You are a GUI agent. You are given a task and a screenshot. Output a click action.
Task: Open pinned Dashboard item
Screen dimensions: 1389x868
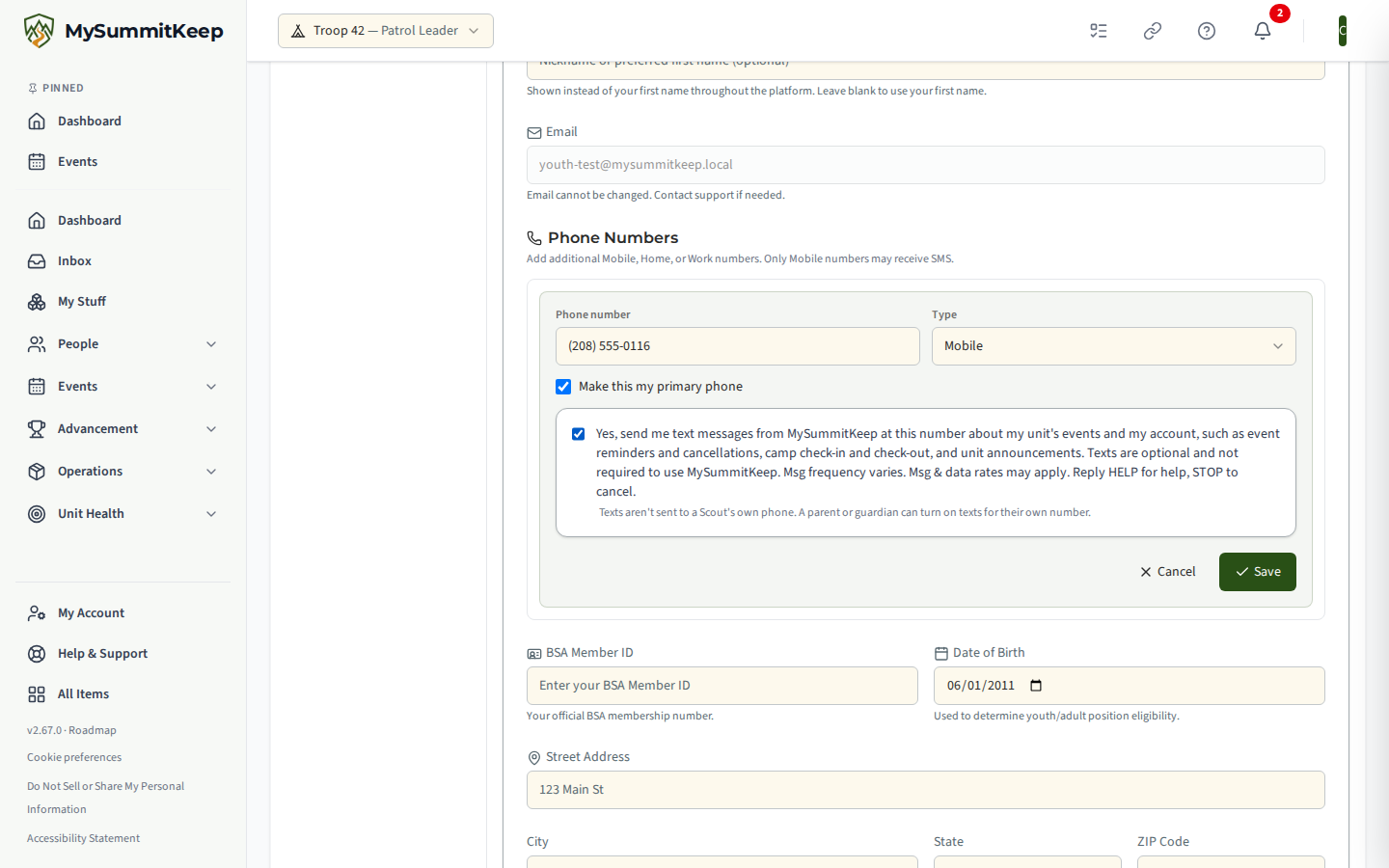(123, 121)
